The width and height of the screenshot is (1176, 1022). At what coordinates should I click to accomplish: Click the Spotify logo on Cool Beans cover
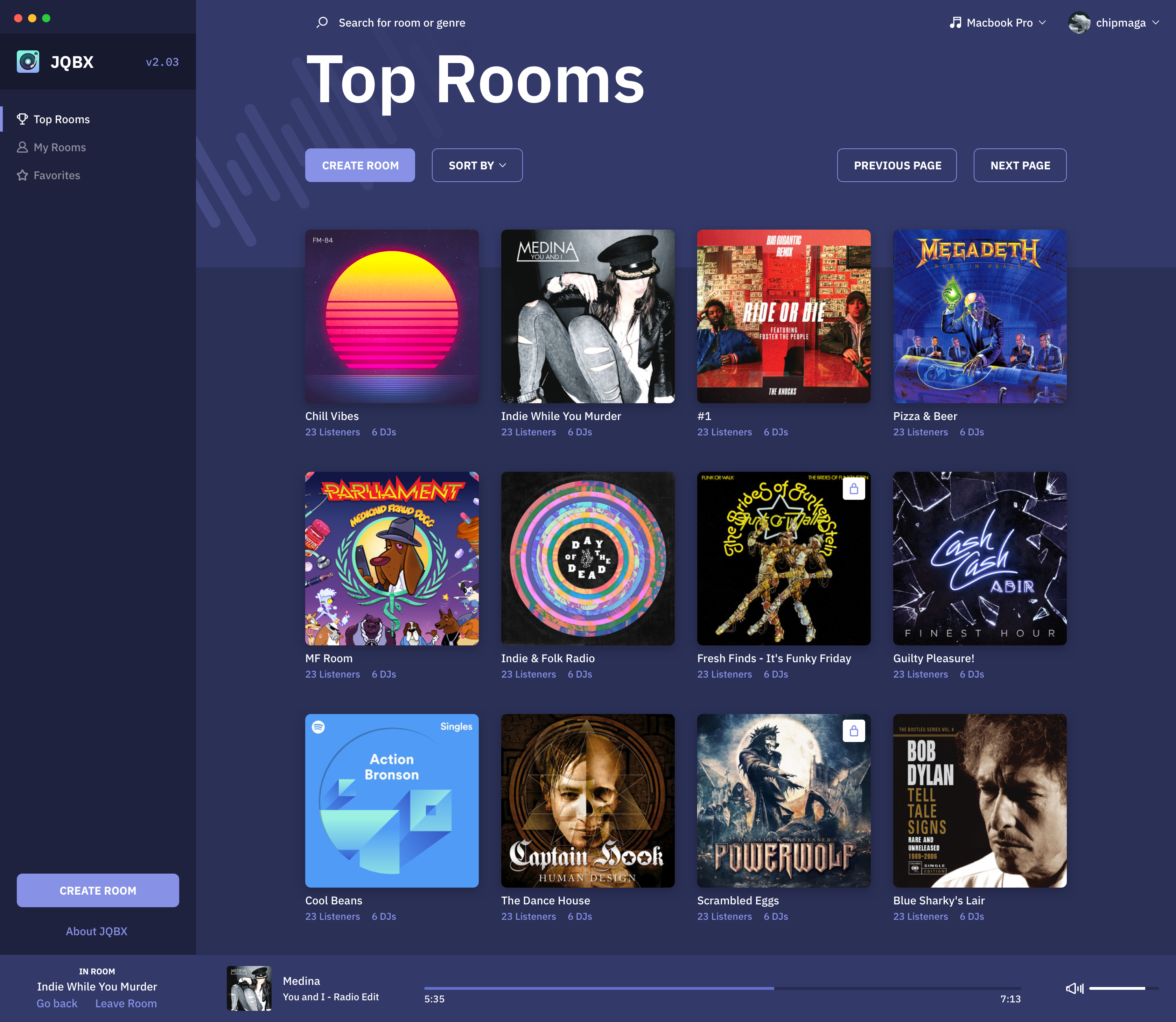[x=318, y=727]
